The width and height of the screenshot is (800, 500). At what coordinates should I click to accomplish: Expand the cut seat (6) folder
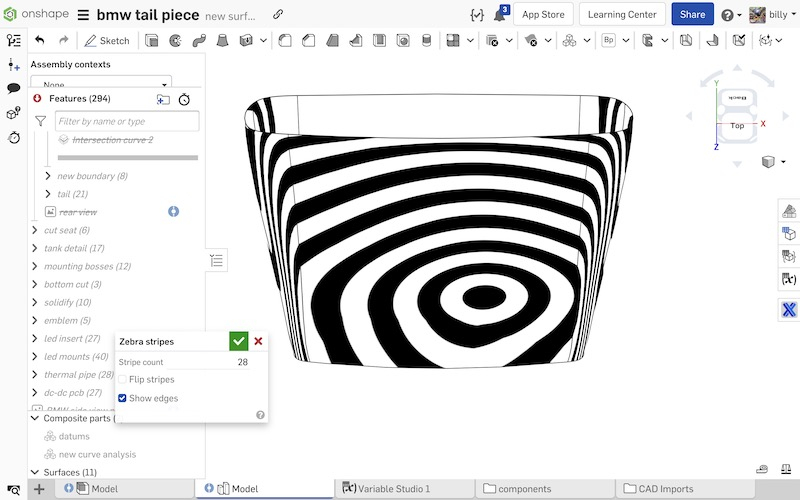(35, 230)
